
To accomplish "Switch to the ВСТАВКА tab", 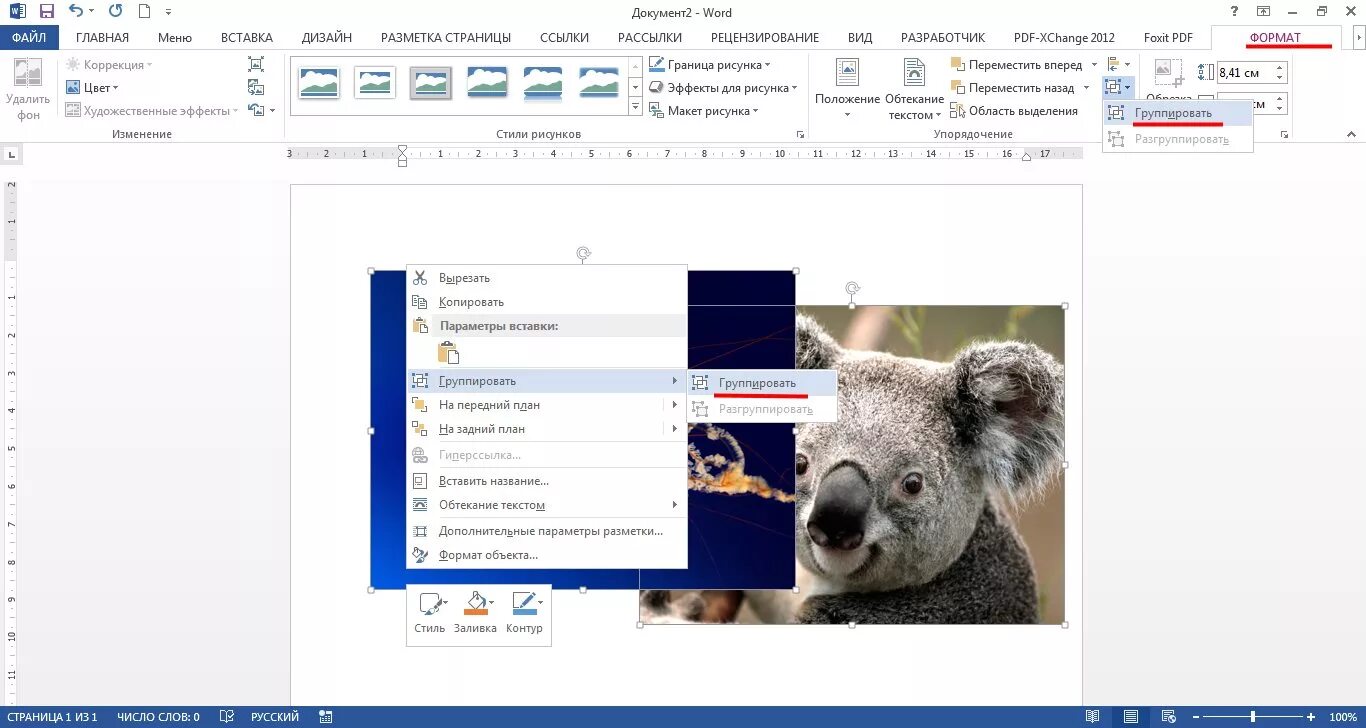I will 247,38.
